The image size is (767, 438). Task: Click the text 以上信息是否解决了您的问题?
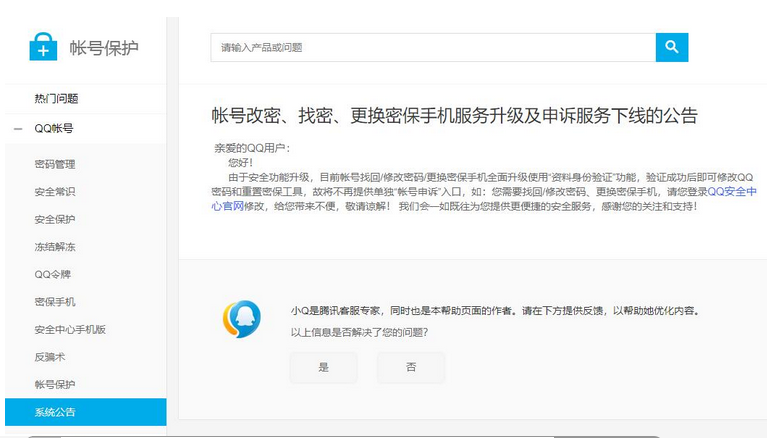coord(360,333)
